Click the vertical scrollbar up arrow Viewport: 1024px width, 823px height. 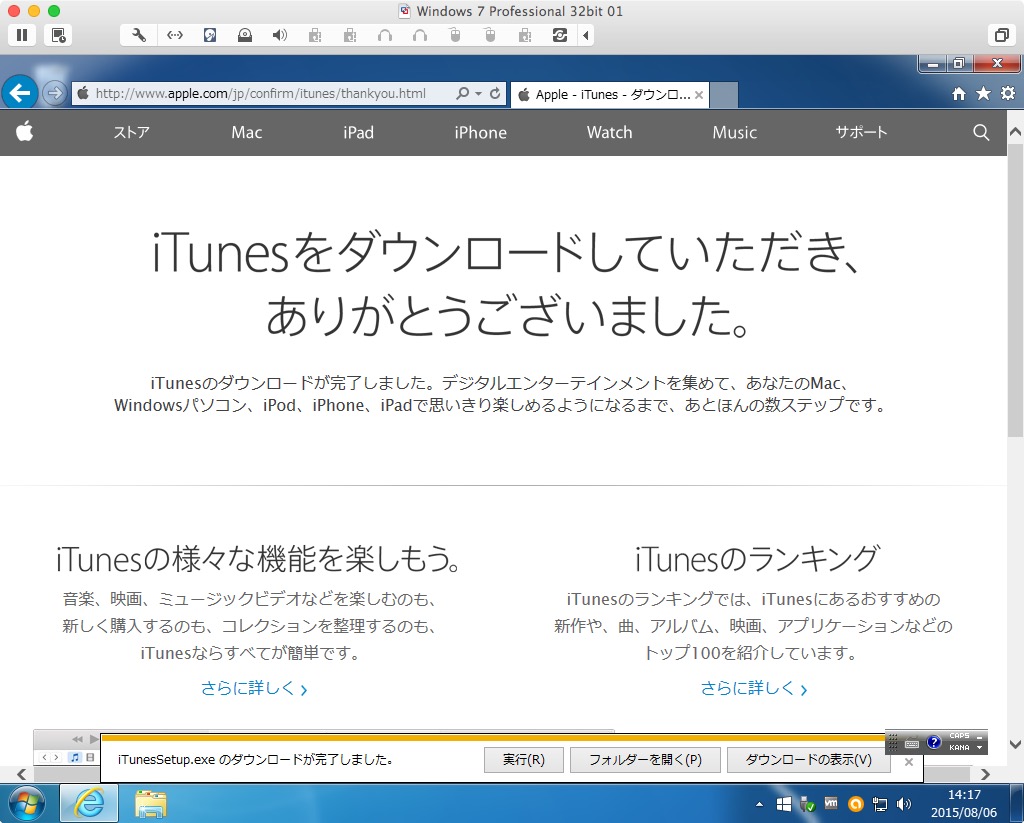tap(1015, 131)
